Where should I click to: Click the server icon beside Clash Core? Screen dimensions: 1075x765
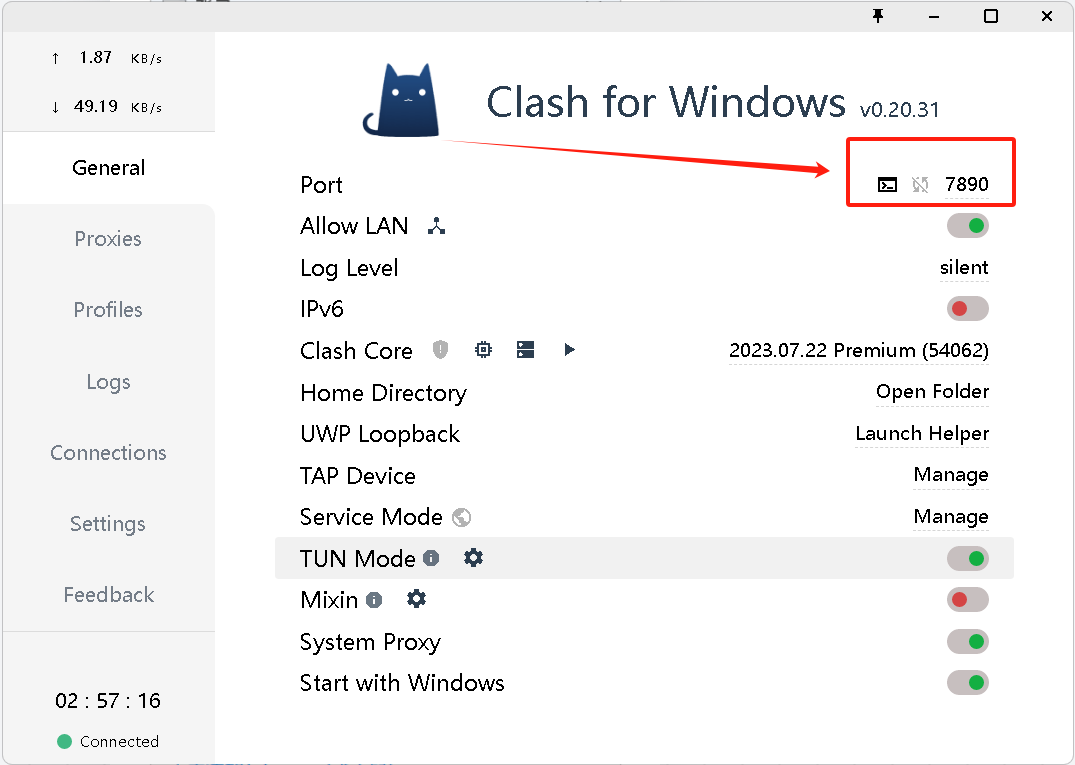click(x=525, y=350)
